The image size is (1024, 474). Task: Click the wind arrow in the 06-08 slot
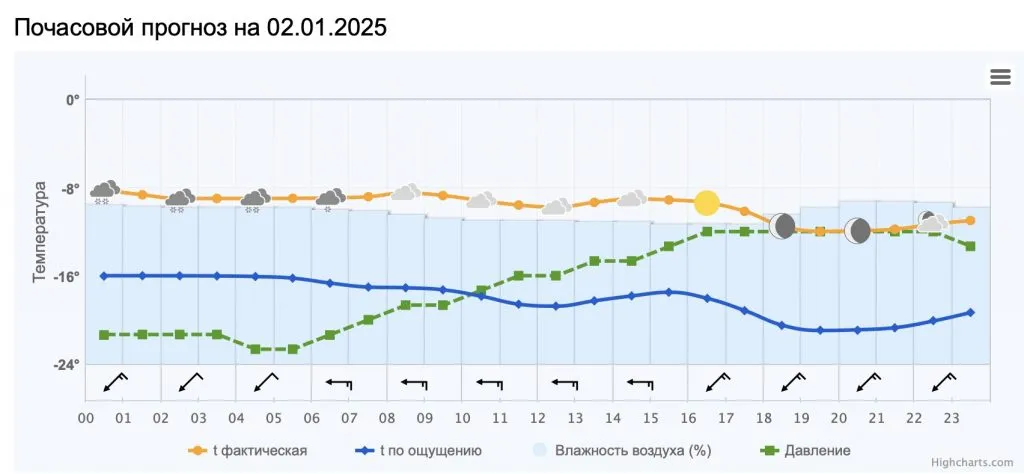coord(341,382)
